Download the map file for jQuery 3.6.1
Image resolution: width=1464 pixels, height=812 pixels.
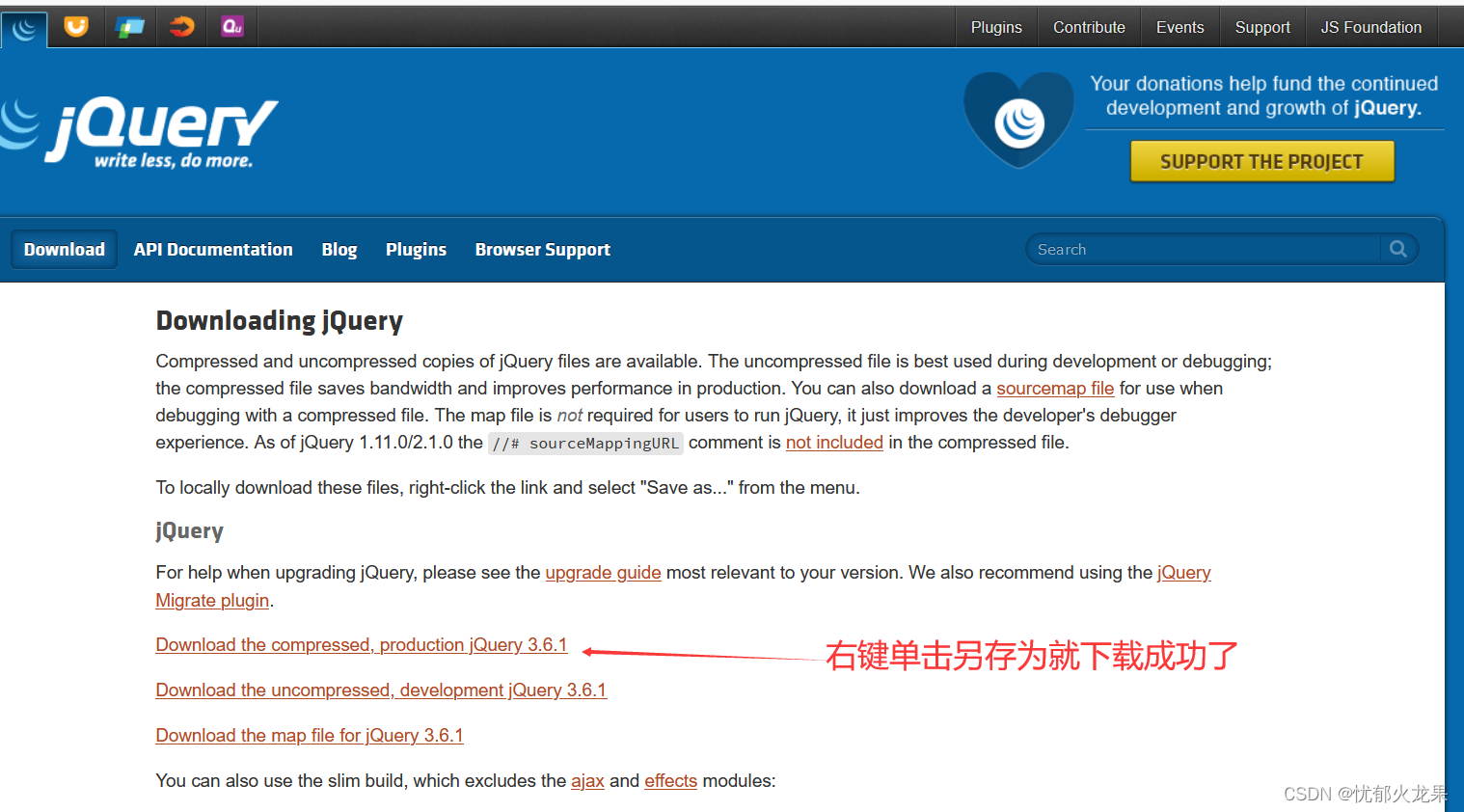click(x=310, y=735)
